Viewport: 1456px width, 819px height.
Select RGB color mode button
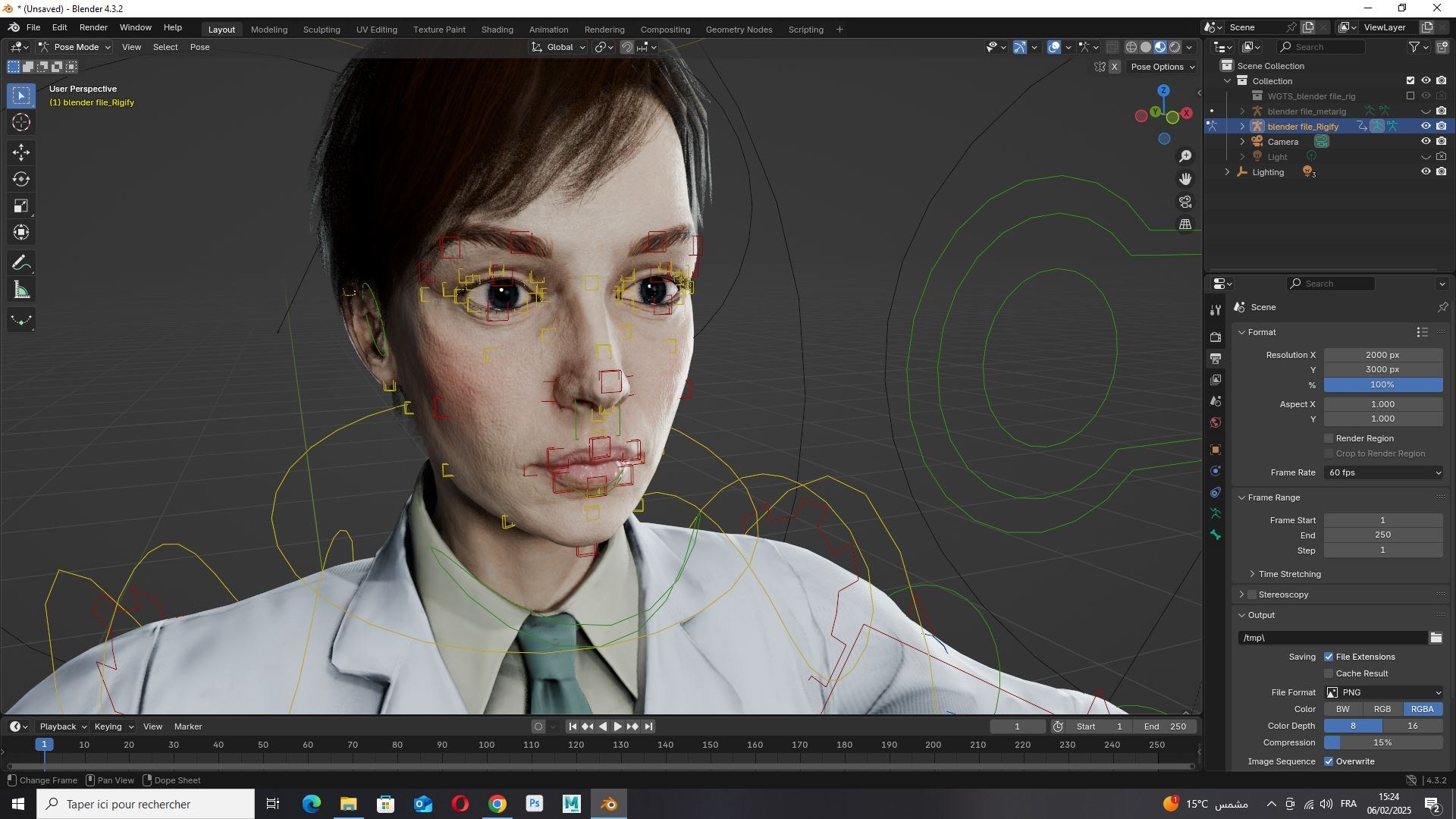[1382, 709]
